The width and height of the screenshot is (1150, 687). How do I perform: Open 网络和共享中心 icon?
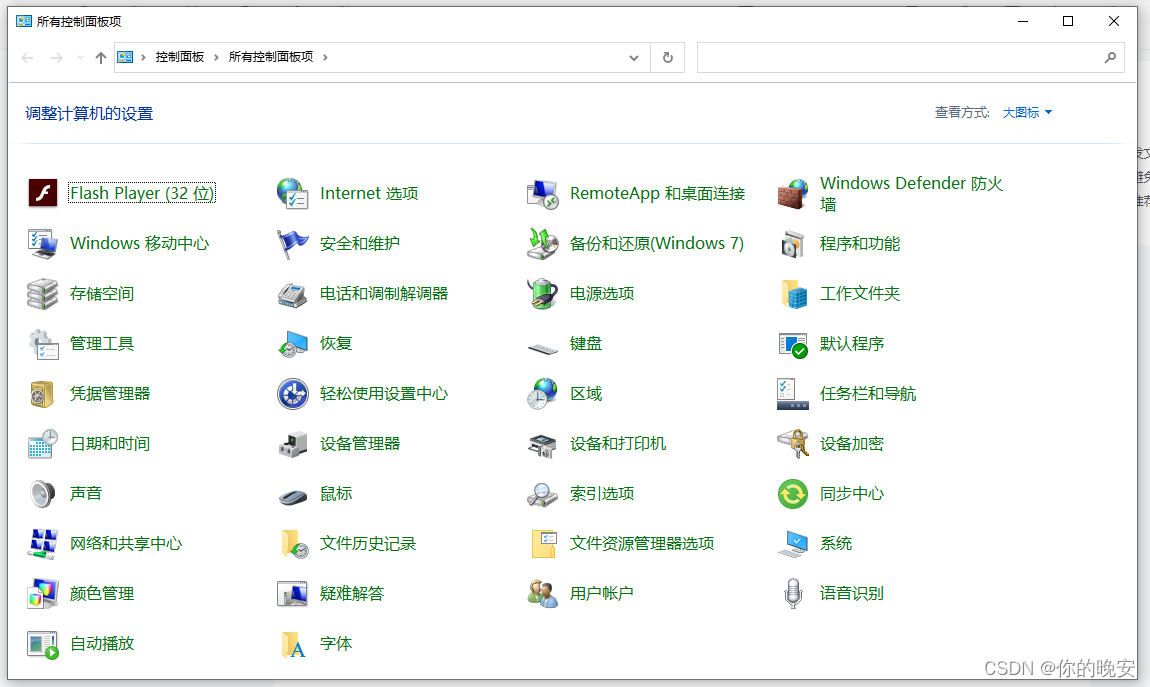pyautogui.click(x=43, y=544)
